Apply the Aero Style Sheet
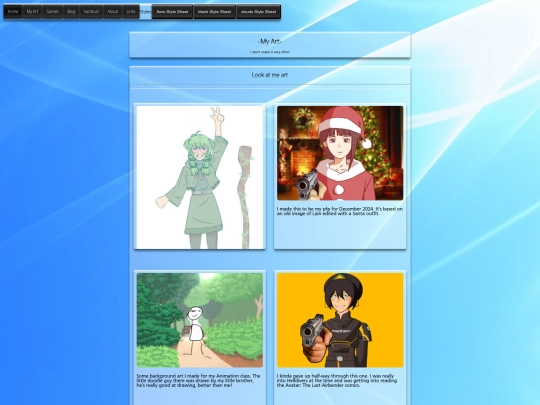Screen dimensions: 540x405 pyautogui.click(x=172, y=12)
